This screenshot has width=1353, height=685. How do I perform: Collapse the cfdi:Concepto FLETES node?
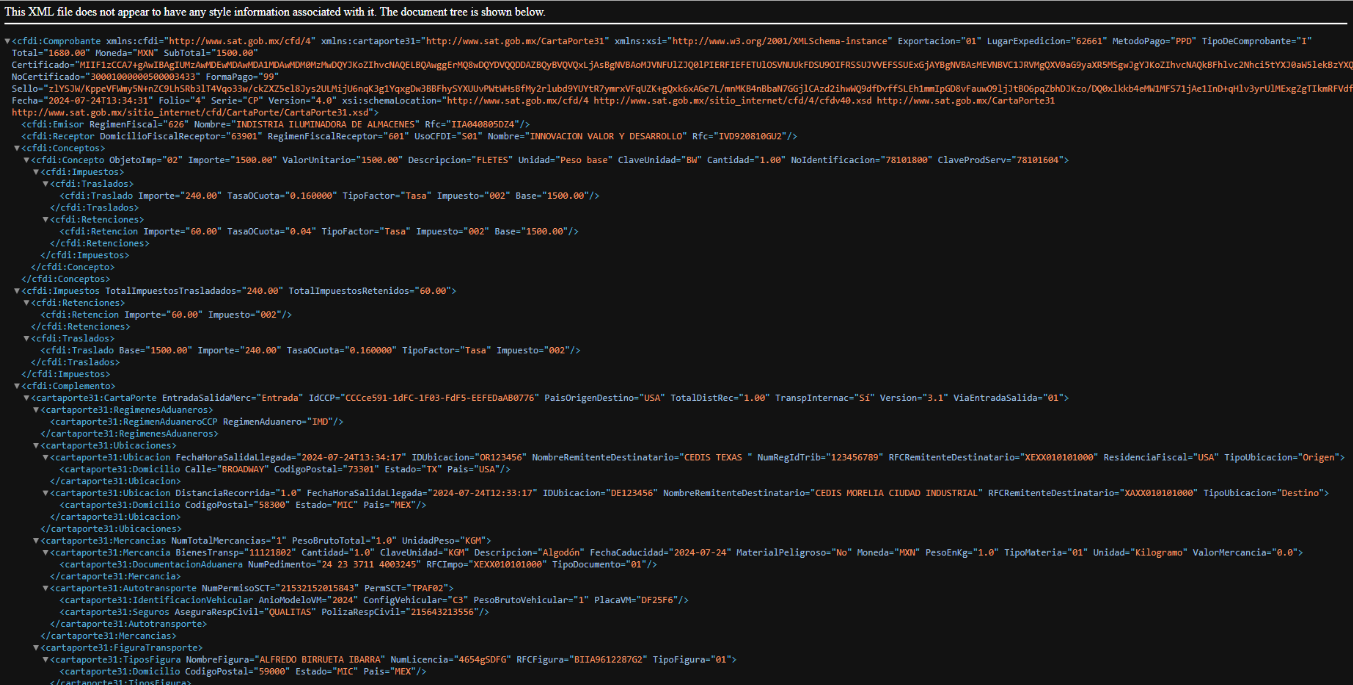coord(26,160)
